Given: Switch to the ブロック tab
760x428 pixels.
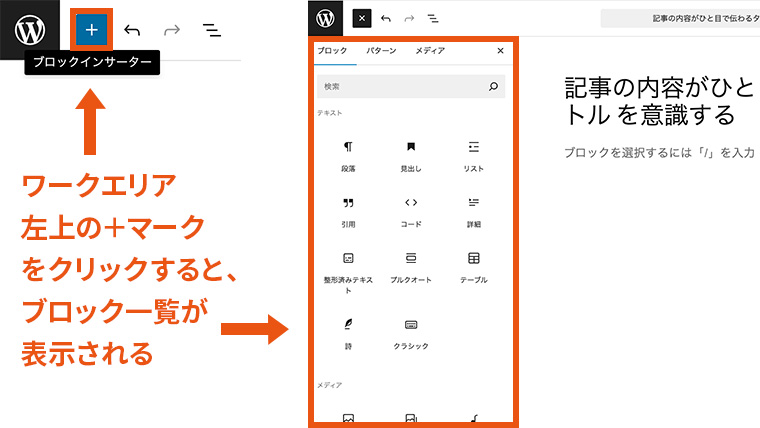Looking at the screenshot, I should click(x=332, y=50).
